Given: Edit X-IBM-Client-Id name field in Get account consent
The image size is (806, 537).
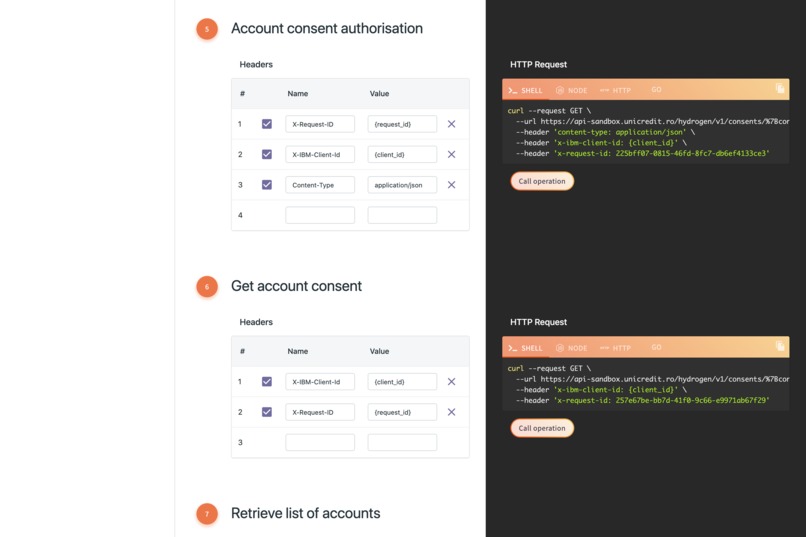Looking at the screenshot, I should [x=320, y=381].
